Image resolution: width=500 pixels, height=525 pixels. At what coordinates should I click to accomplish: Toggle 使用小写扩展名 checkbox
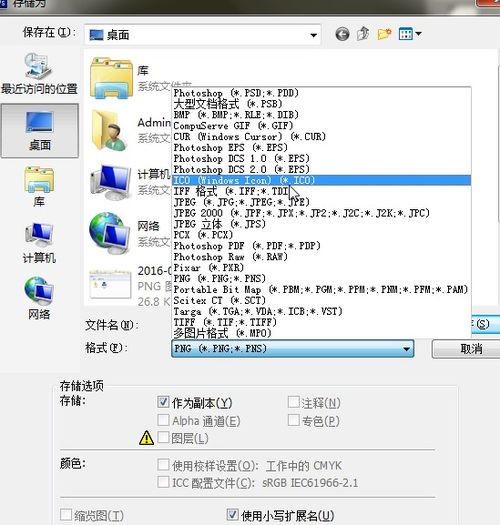[233, 515]
